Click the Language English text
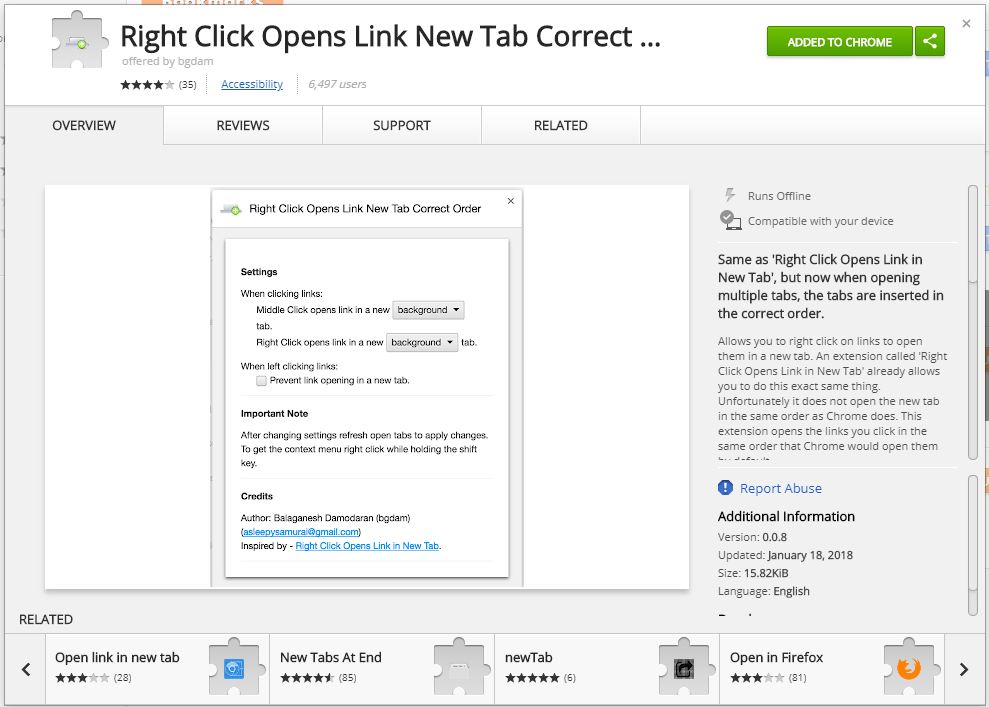The image size is (989, 707). [764, 591]
